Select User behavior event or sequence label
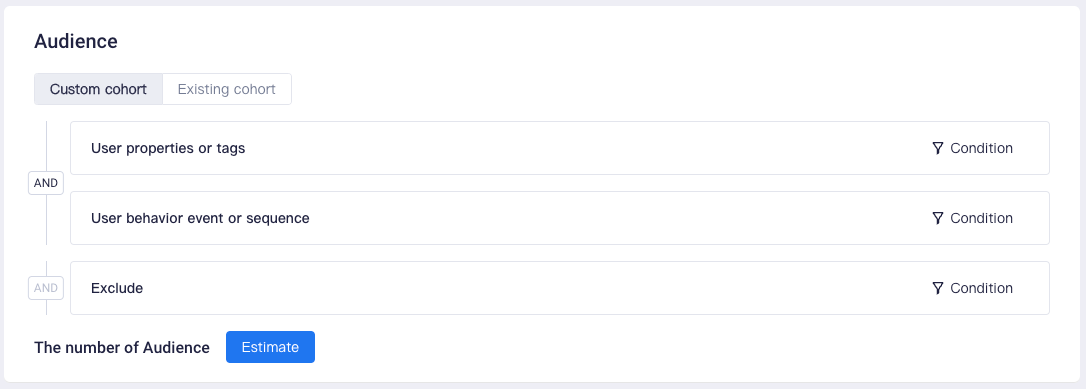 [200, 218]
